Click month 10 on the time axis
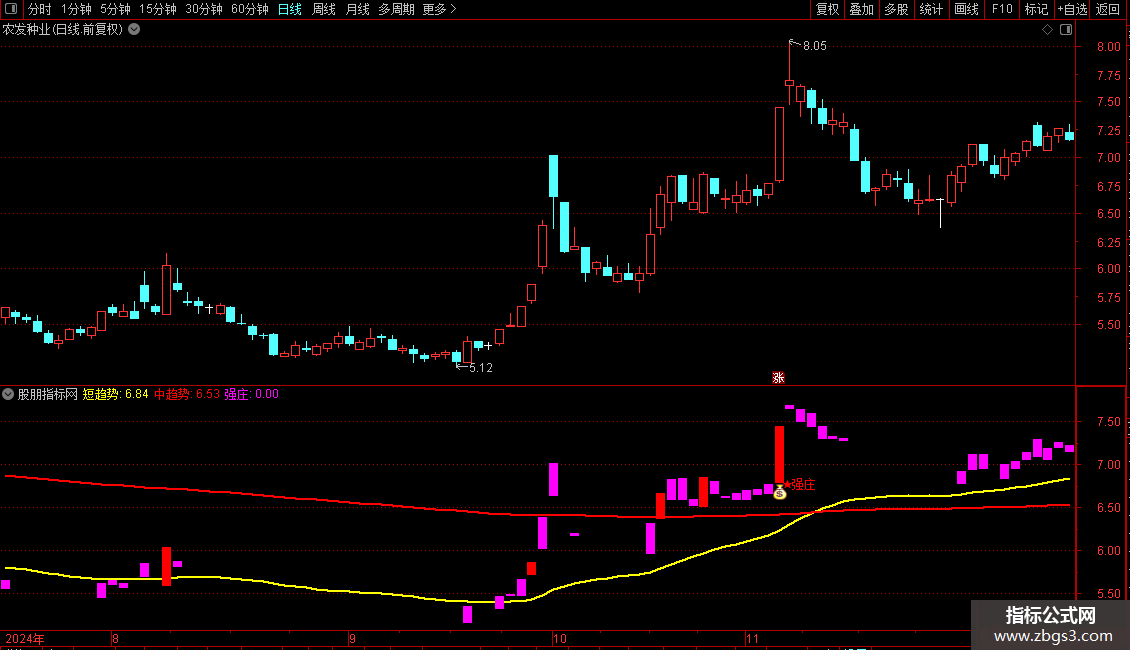Screen dimensions: 1130x650 [560, 638]
